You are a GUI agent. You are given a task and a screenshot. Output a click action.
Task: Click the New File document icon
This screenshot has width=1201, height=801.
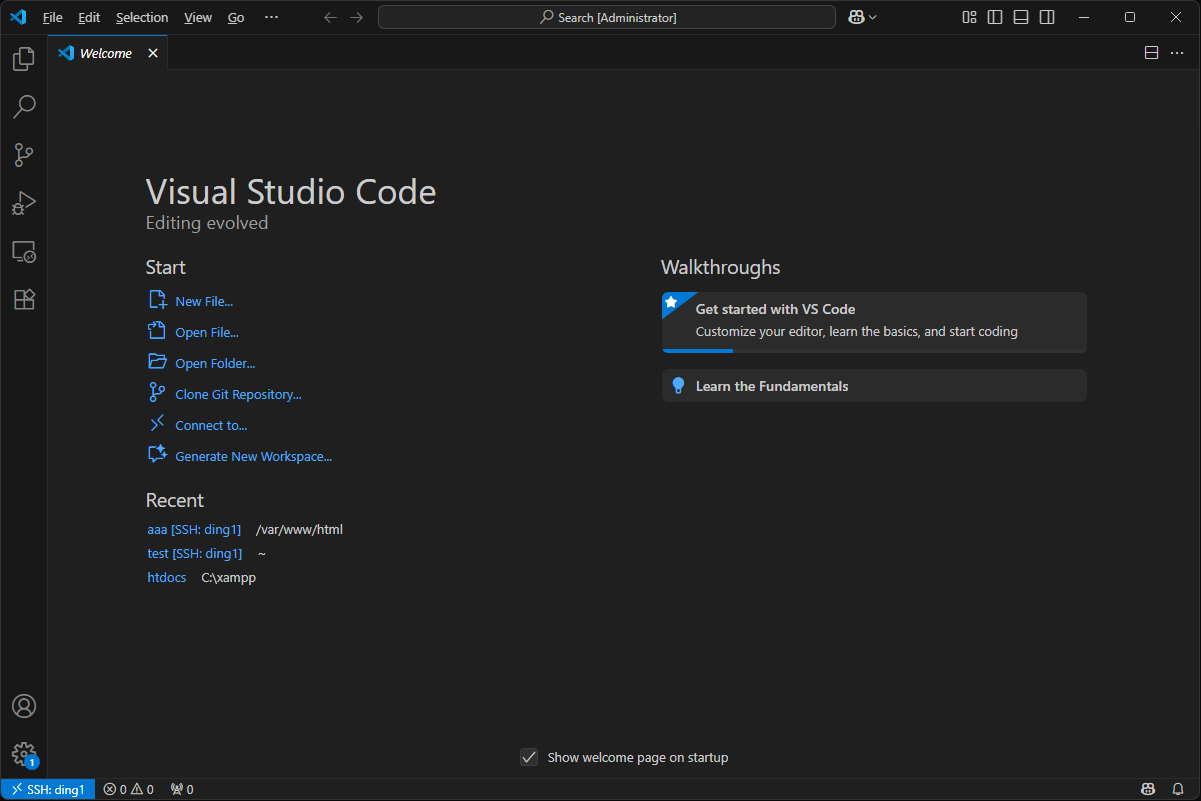point(157,300)
